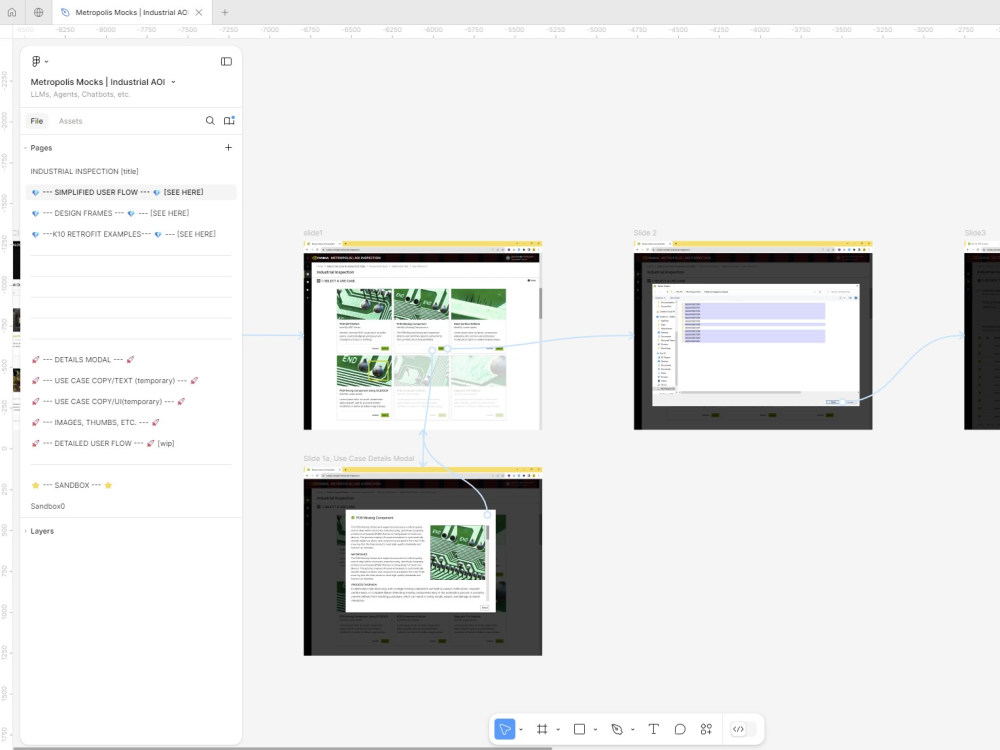Select the Slide 2 frame label
Viewport: 1000px width, 750px height.
click(x=645, y=233)
